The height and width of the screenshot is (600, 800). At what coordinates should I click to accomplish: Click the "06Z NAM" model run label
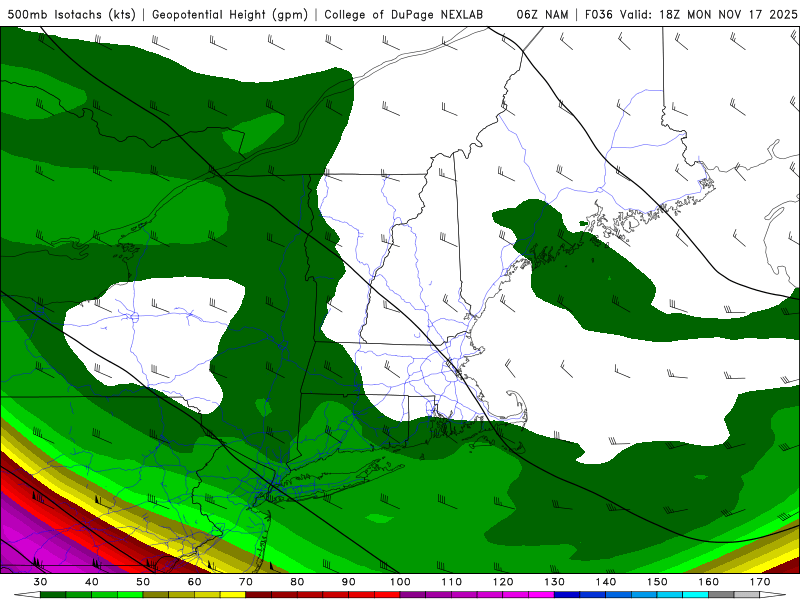[x=542, y=15]
